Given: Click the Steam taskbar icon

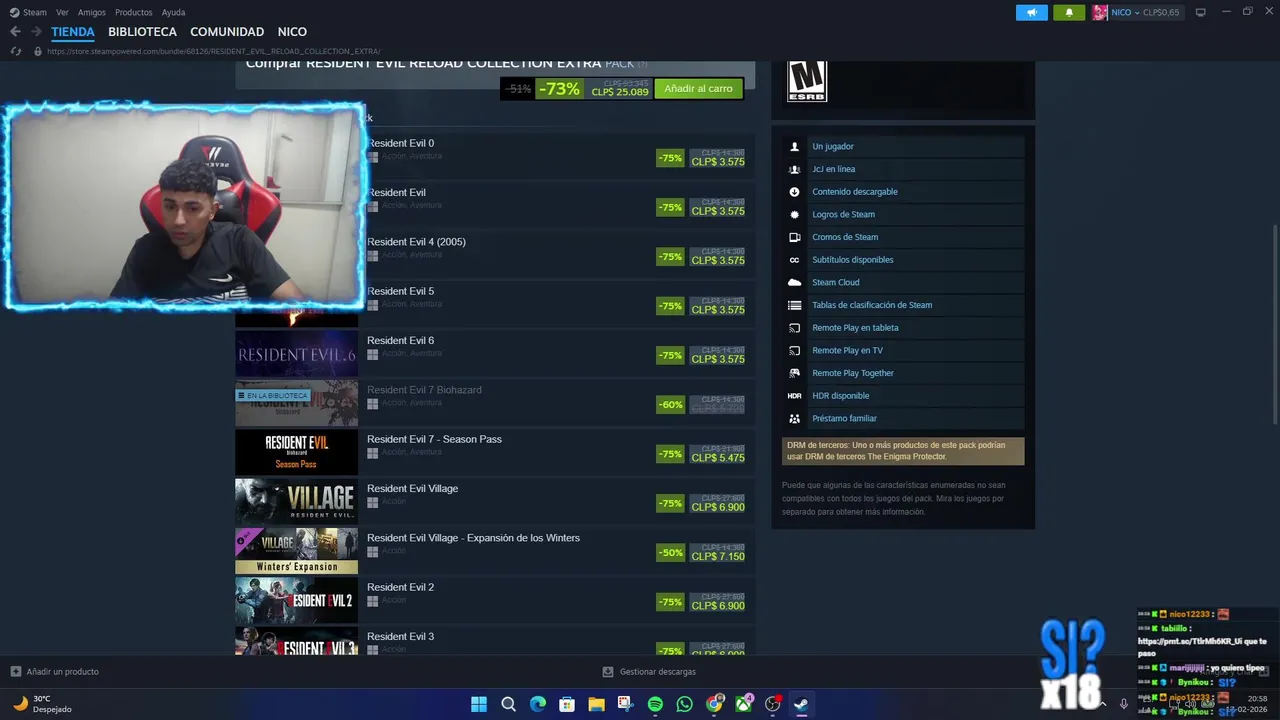Looking at the screenshot, I should coord(801,704).
